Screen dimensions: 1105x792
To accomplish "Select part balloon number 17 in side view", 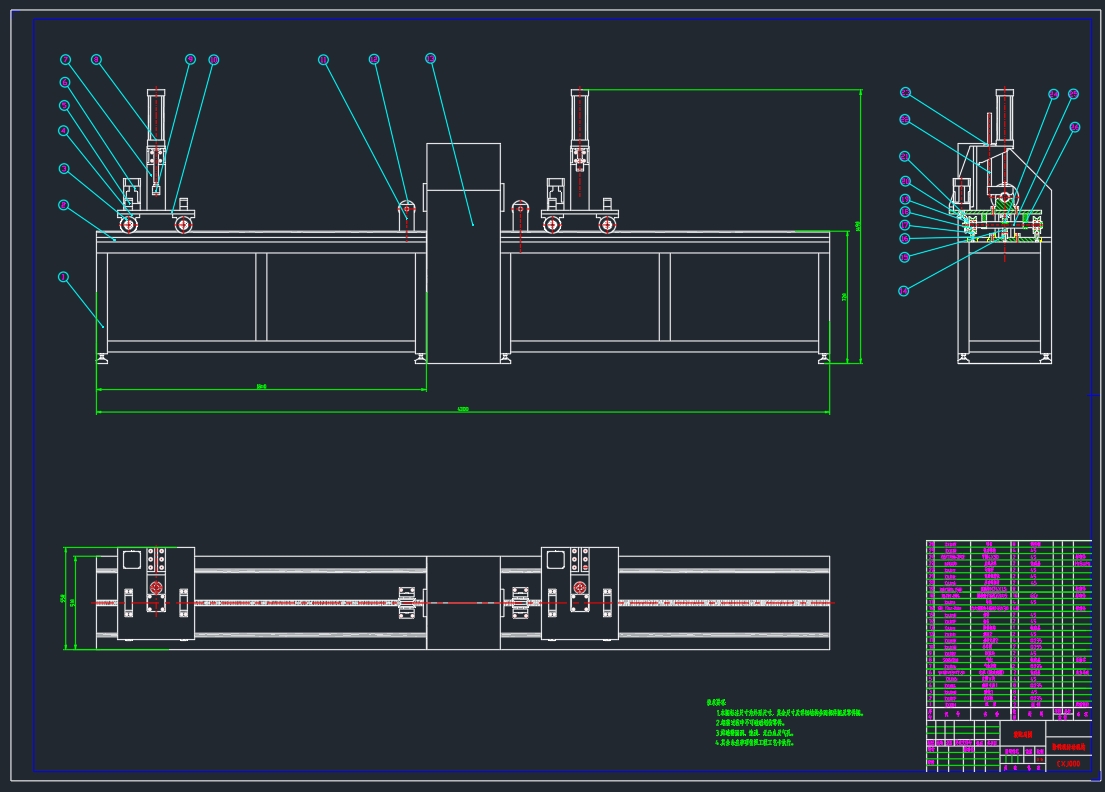I will pos(905,225).
